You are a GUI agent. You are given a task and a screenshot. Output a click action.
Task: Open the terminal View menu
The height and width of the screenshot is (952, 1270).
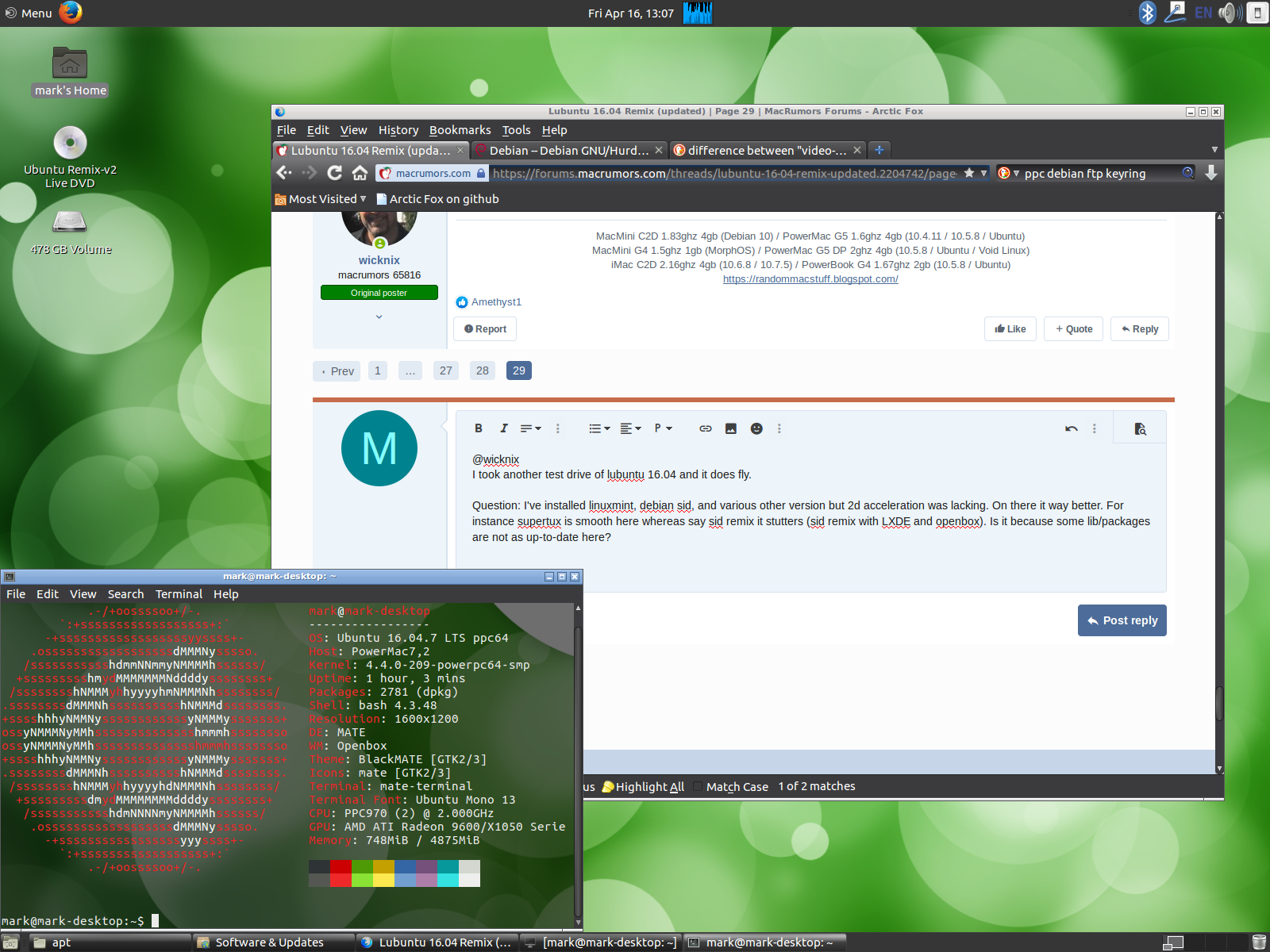click(x=83, y=594)
